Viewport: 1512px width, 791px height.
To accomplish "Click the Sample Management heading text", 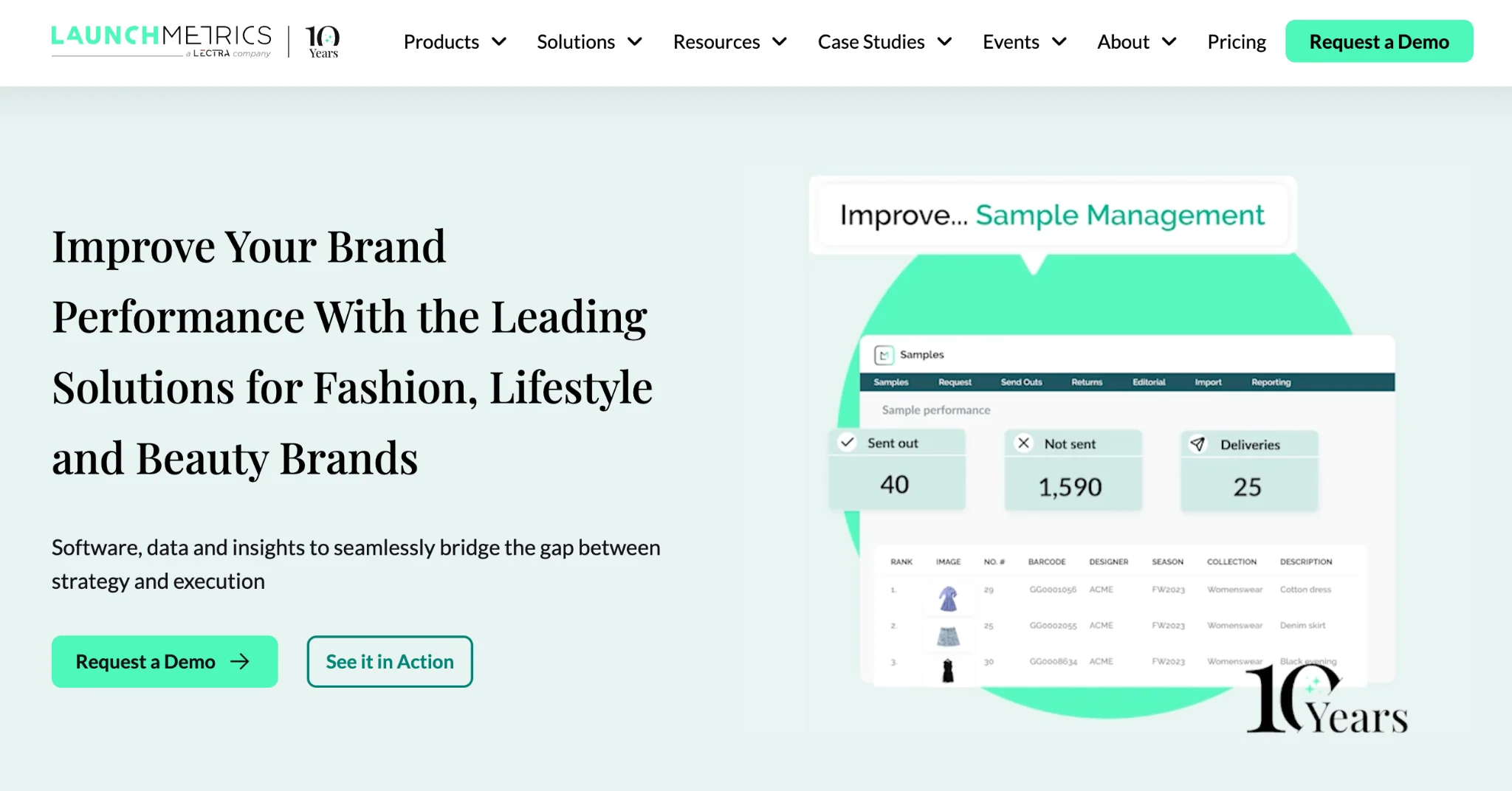I will (x=1119, y=215).
